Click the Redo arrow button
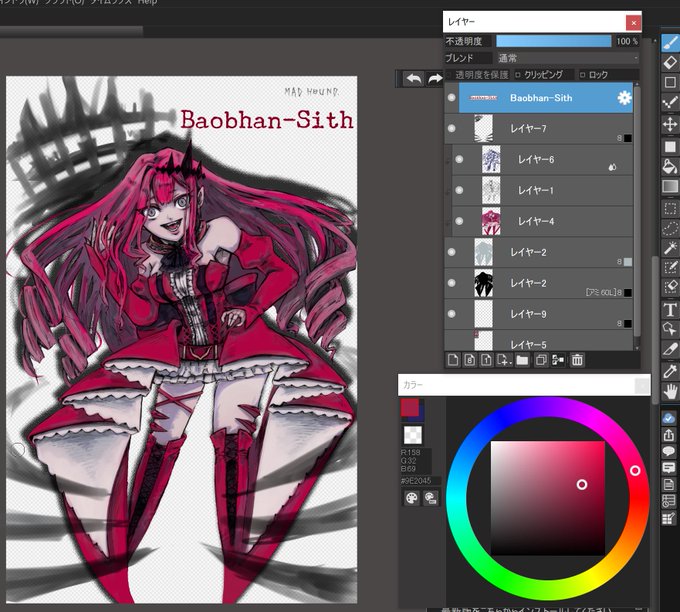 [x=435, y=79]
